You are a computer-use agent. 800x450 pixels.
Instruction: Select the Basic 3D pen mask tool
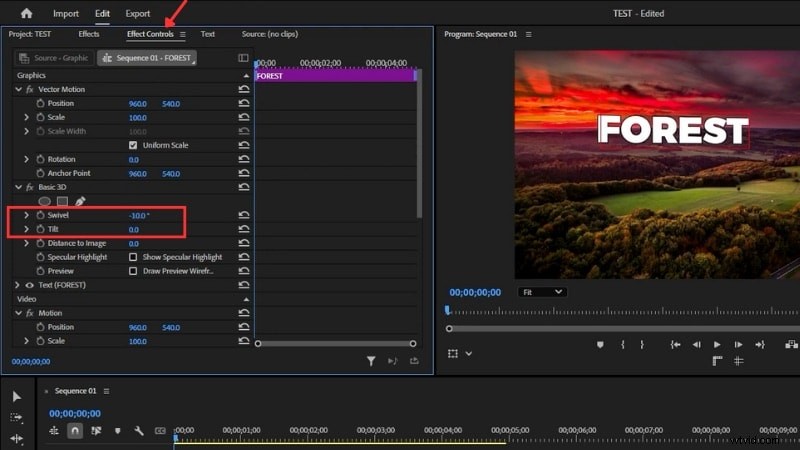click(80, 202)
